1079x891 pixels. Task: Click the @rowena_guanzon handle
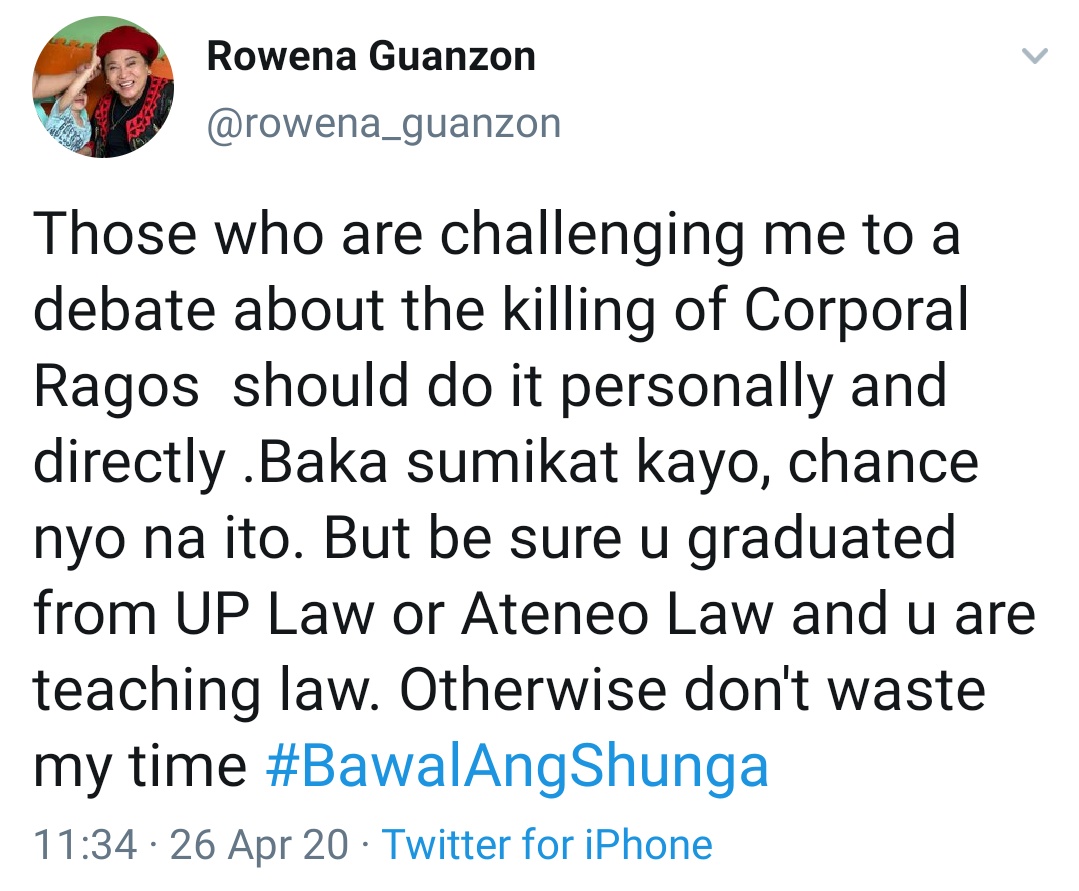coord(383,124)
